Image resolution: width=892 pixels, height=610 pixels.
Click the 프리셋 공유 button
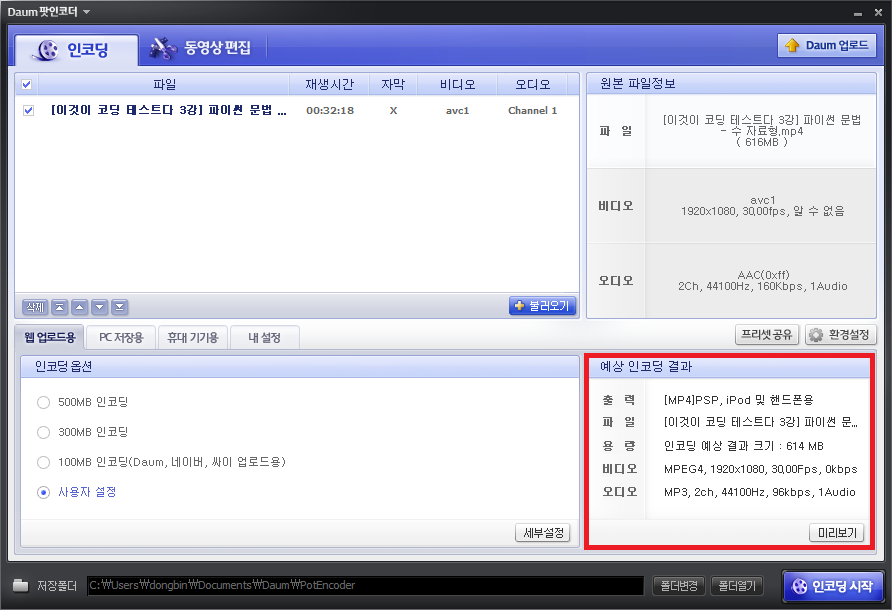pyautogui.click(x=767, y=335)
